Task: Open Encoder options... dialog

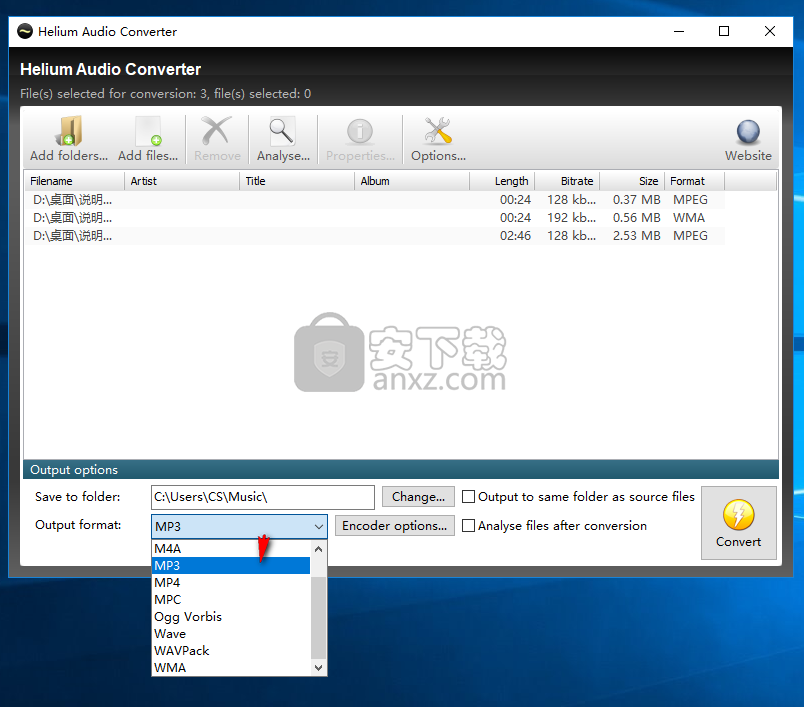Action: tap(394, 526)
